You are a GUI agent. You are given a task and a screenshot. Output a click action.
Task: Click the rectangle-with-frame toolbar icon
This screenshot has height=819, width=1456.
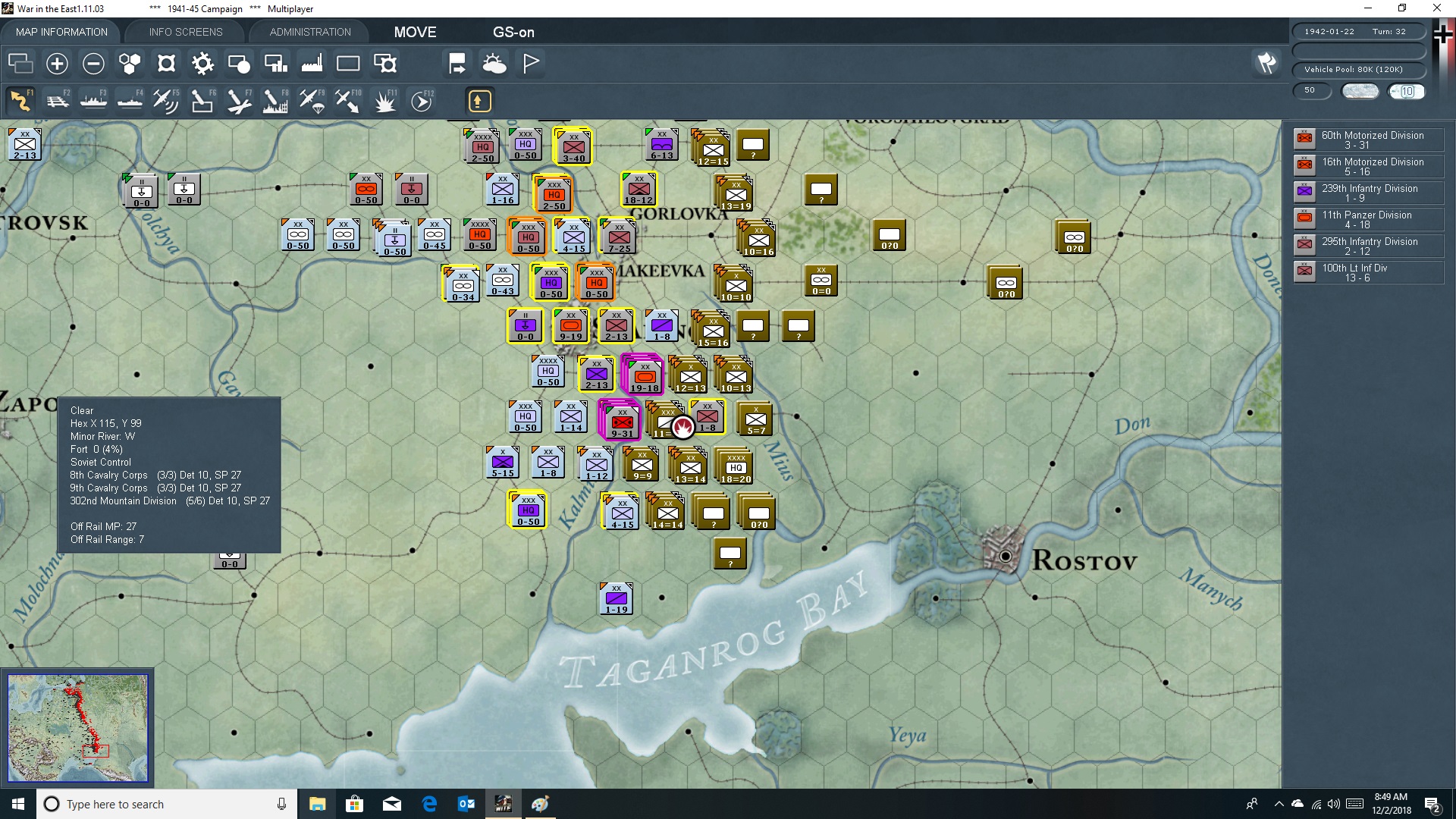[x=385, y=64]
